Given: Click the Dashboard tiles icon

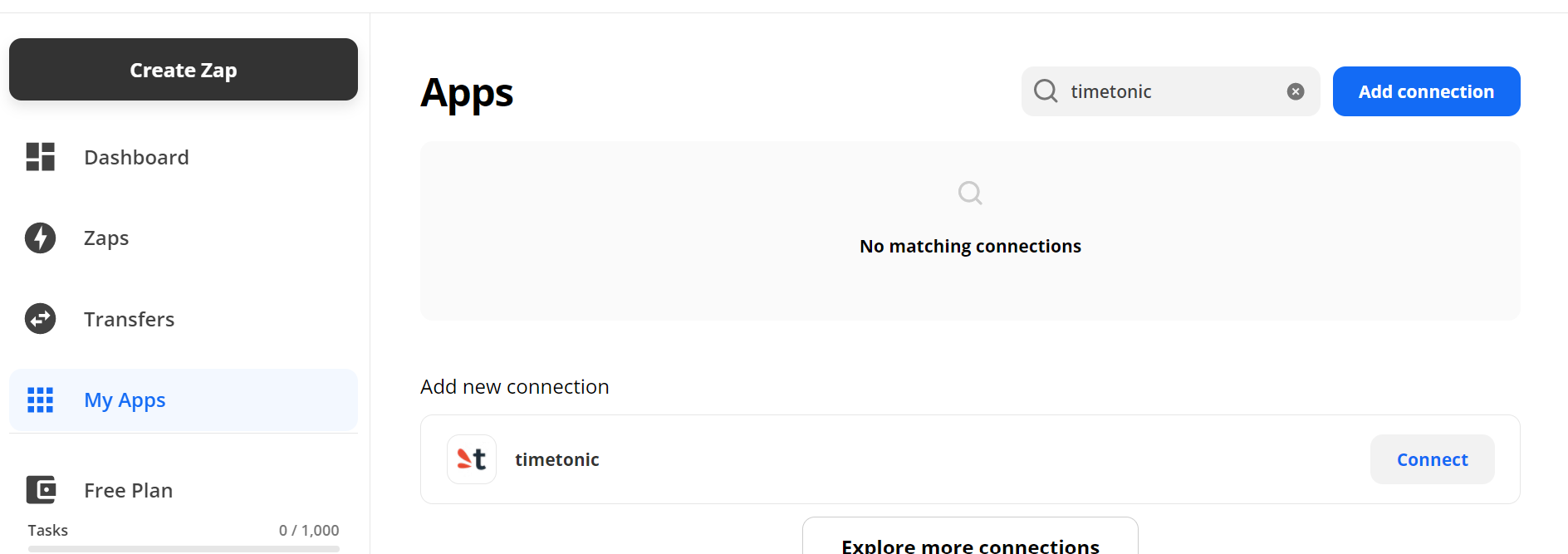Looking at the screenshot, I should (x=40, y=157).
